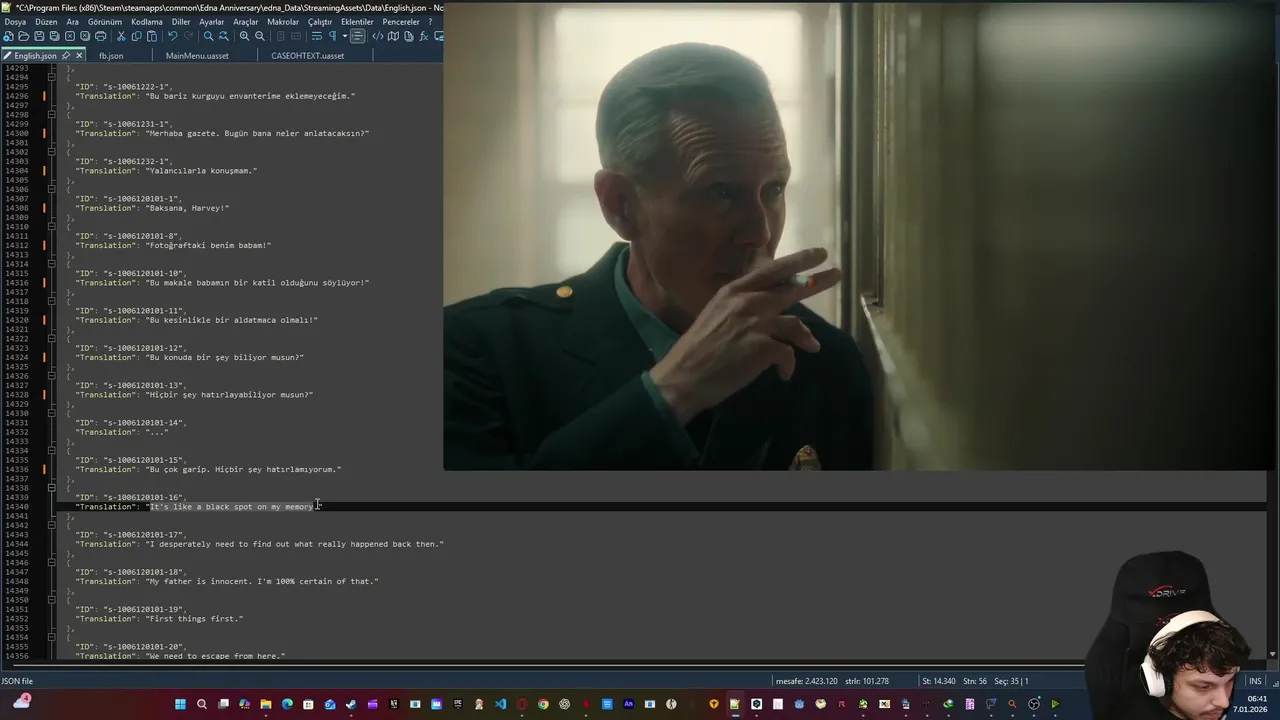
Task: Switch to the fb.json tab
Action: (111, 56)
